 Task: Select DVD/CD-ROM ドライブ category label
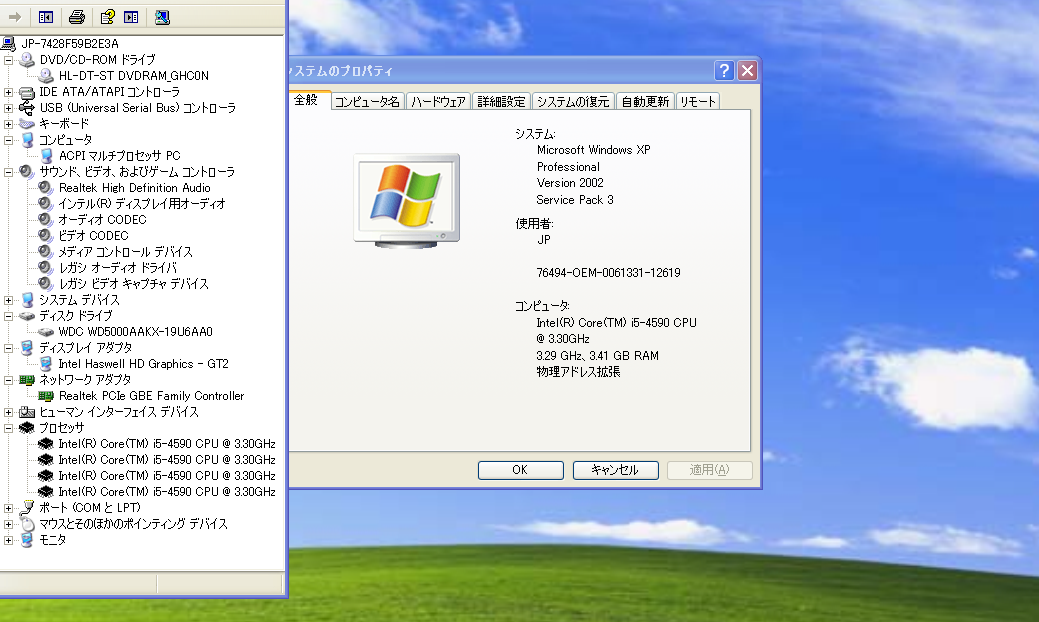coord(97,60)
